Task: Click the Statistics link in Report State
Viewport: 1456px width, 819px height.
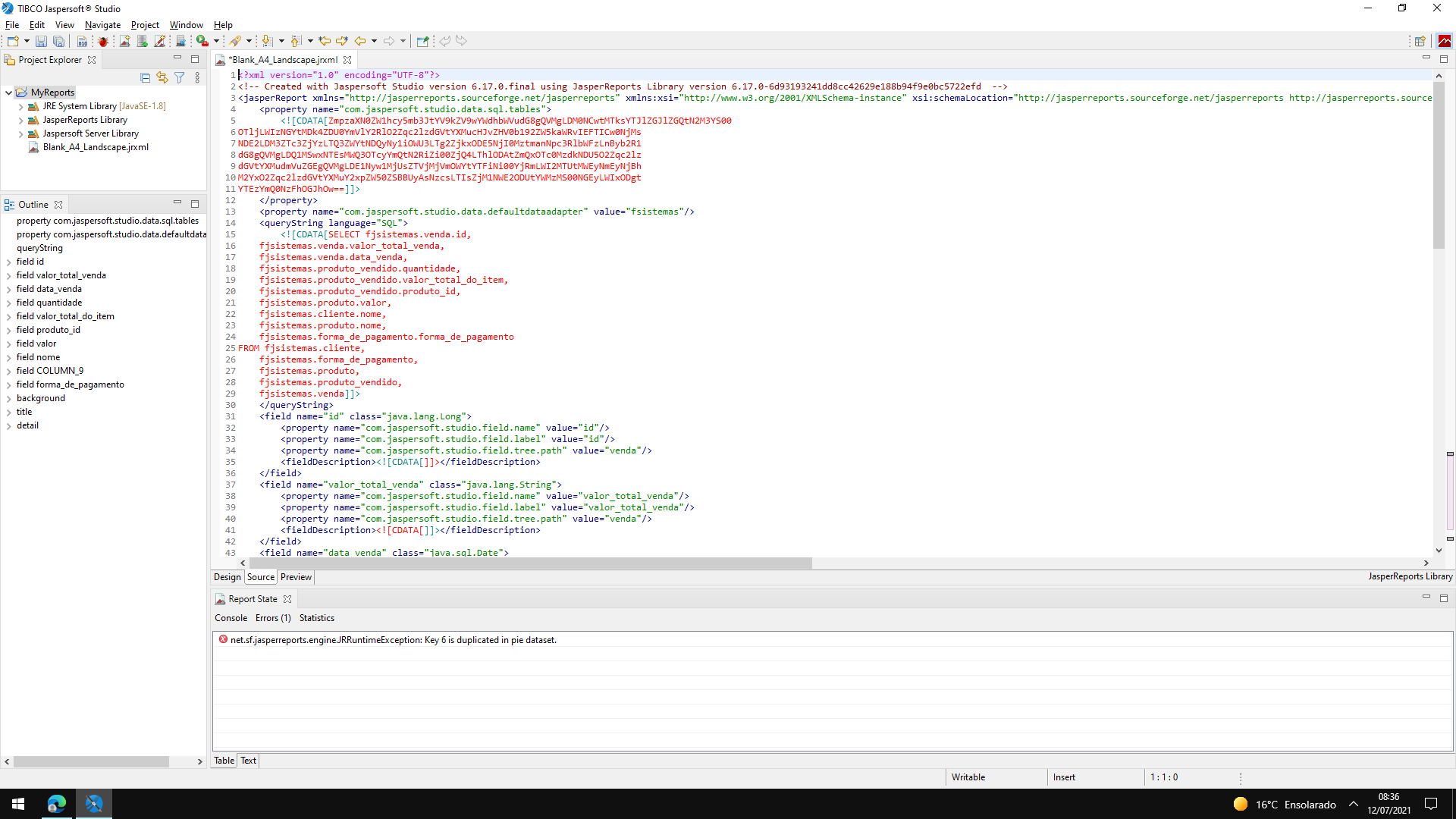Action: (316, 618)
